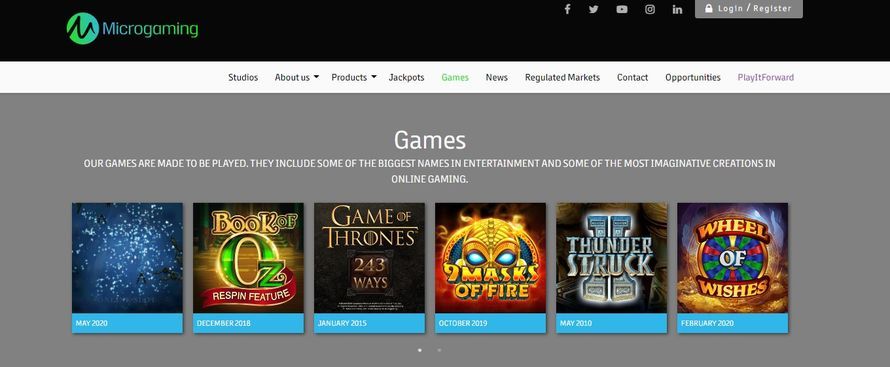This screenshot has width=890, height=367.
Task: Select the first carousel page dot
Action: click(419, 350)
